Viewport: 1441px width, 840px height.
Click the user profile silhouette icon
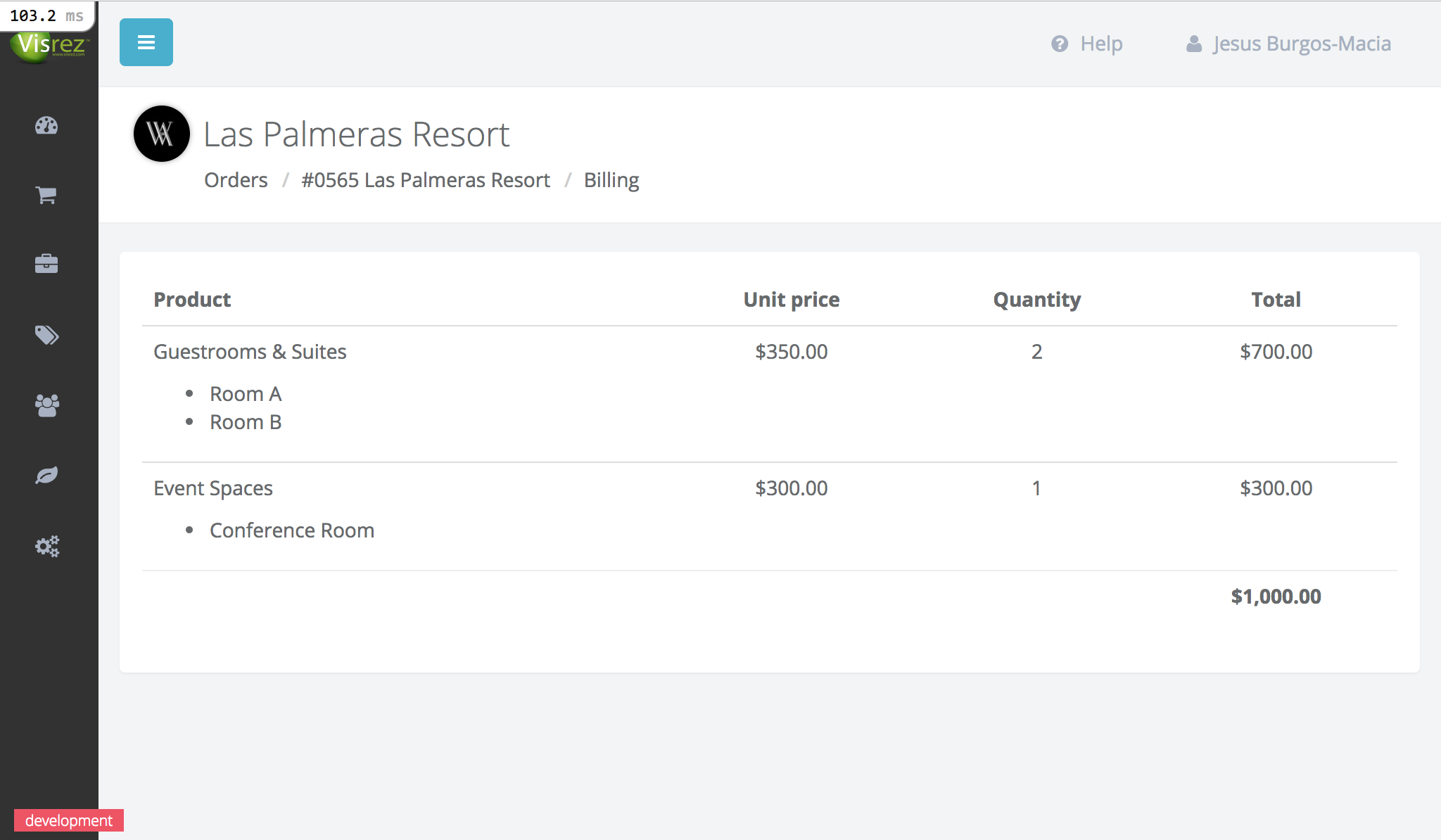pos(1194,44)
